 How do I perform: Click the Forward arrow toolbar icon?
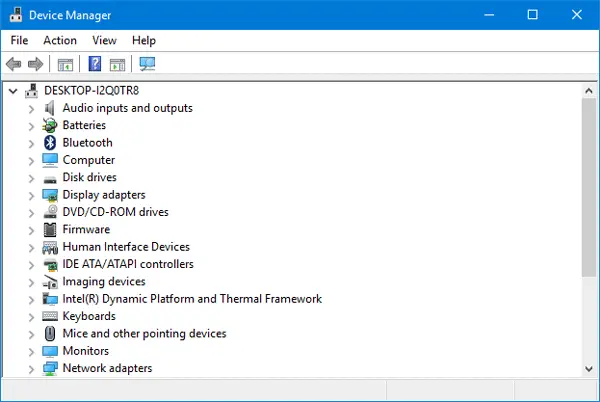(x=36, y=64)
